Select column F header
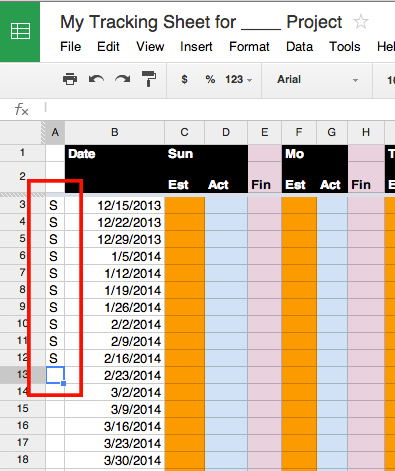This screenshot has height=471, width=395. pos(299,133)
